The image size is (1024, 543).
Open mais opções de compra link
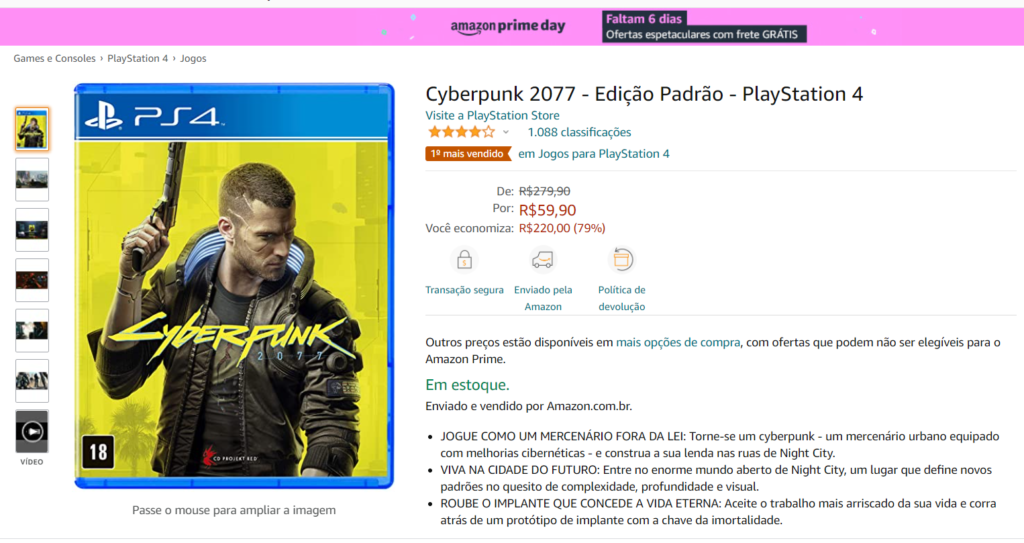click(678, 342)
